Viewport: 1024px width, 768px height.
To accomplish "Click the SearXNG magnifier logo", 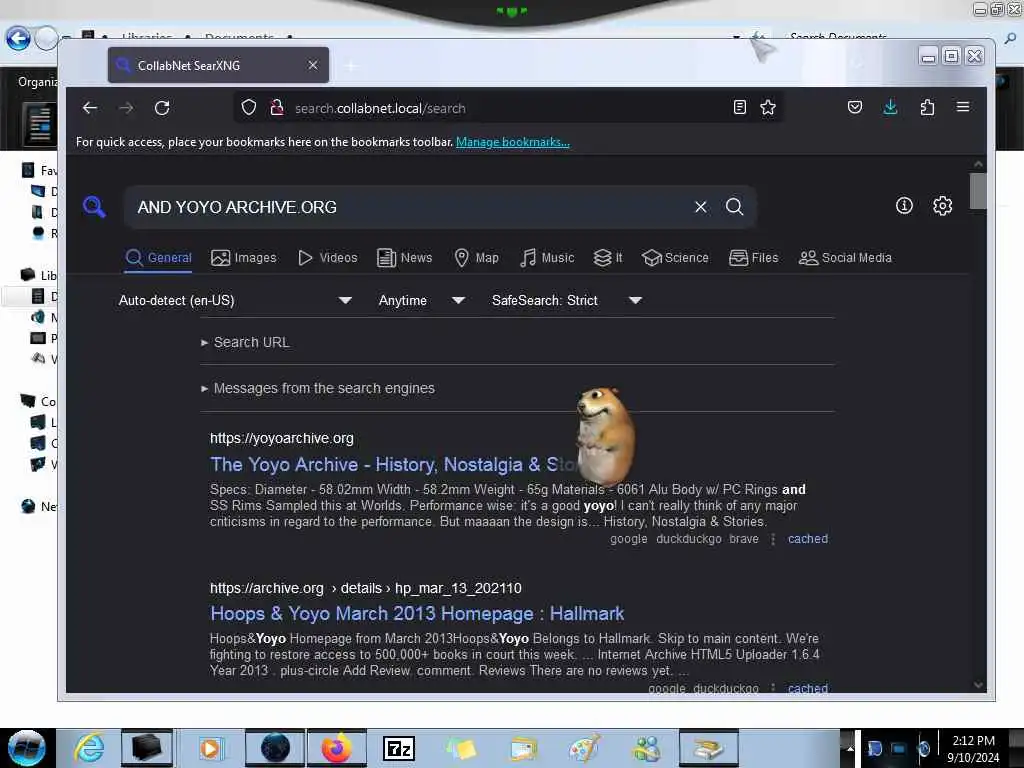I will point(94,207).
